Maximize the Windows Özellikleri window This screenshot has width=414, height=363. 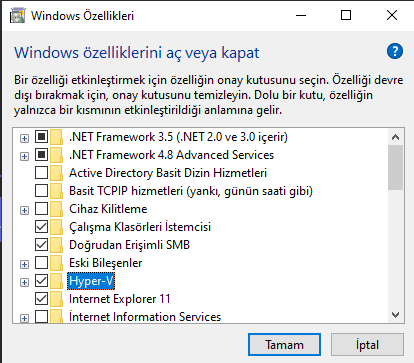click(346, 15)
